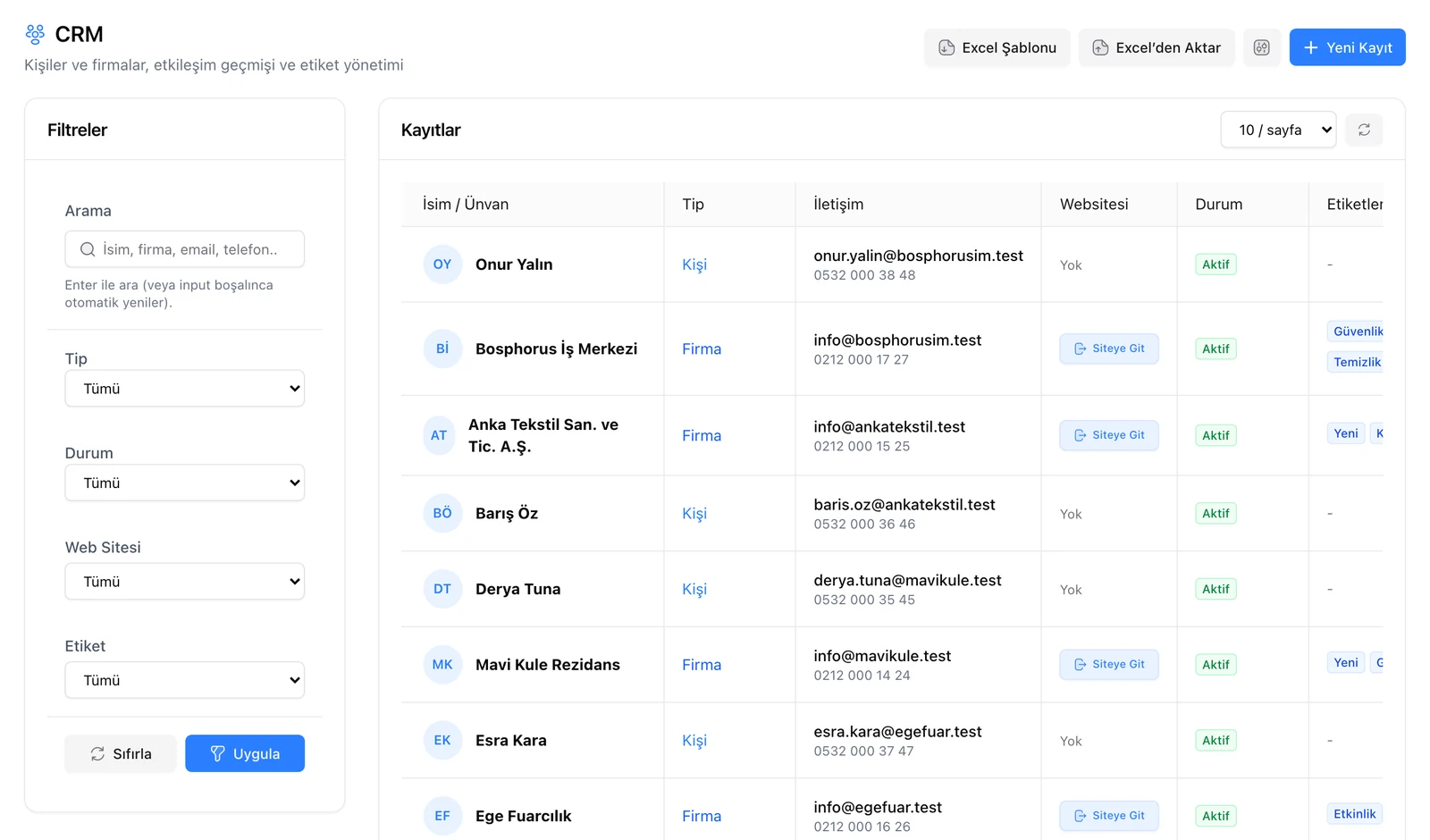Visit Bosphorus İş Merkezi site via Siteye Git
Viewport: 1430px width, 840px height.
click(x=1109, y=349)
